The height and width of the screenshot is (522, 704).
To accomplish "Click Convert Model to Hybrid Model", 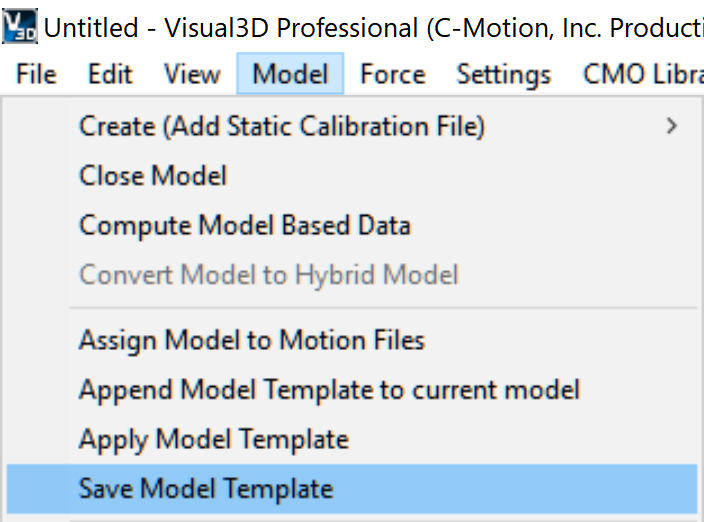I will click(x=352, y=274).
